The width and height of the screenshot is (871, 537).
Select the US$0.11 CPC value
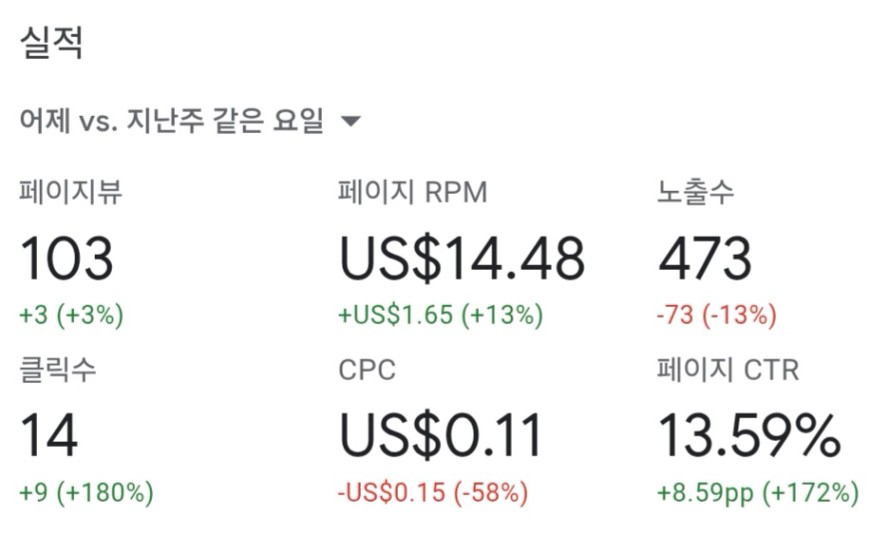click(441, 435)
